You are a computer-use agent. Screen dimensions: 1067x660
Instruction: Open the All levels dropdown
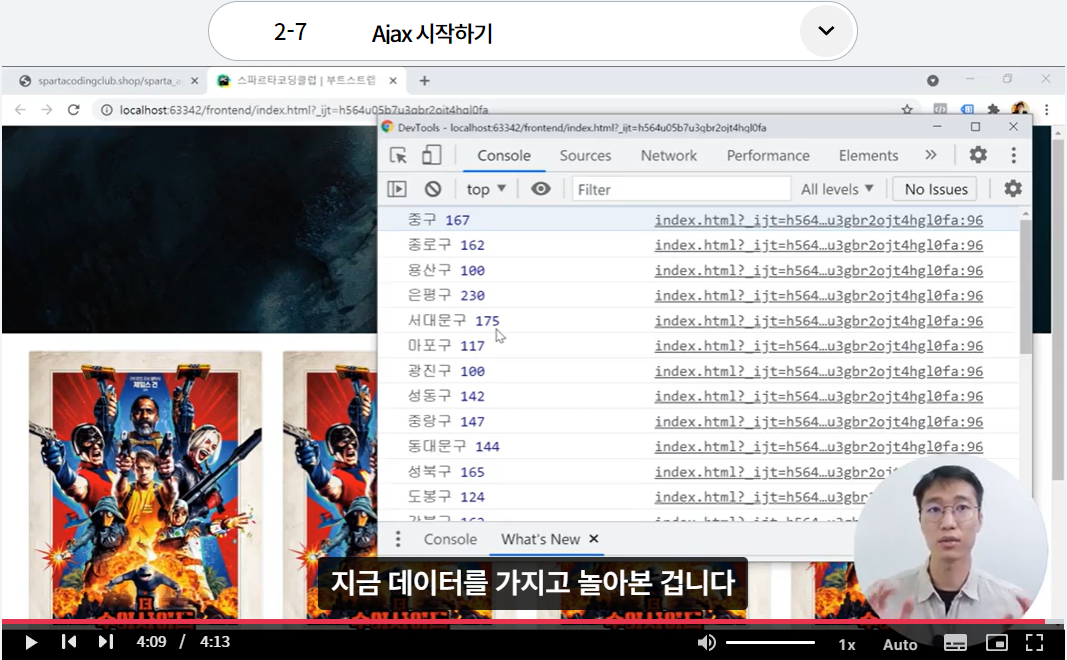click(837, 189)
